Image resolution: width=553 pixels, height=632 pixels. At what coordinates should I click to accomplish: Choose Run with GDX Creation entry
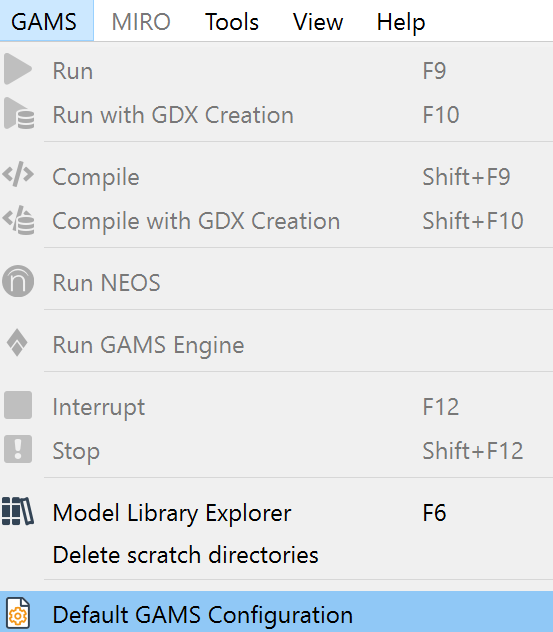click(x=276, y=115)
